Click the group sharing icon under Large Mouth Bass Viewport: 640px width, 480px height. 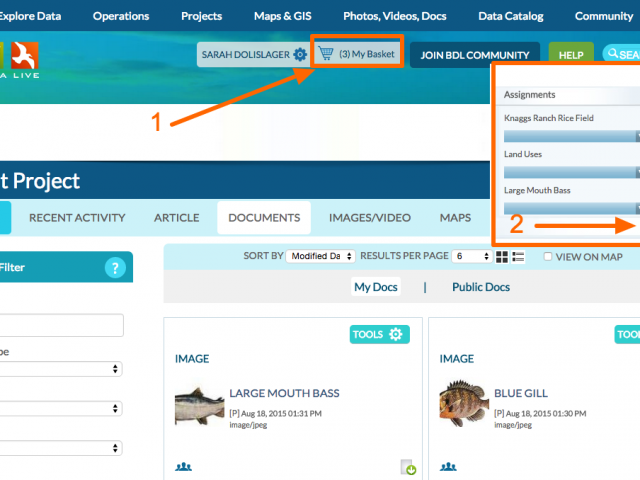point(183,466)
